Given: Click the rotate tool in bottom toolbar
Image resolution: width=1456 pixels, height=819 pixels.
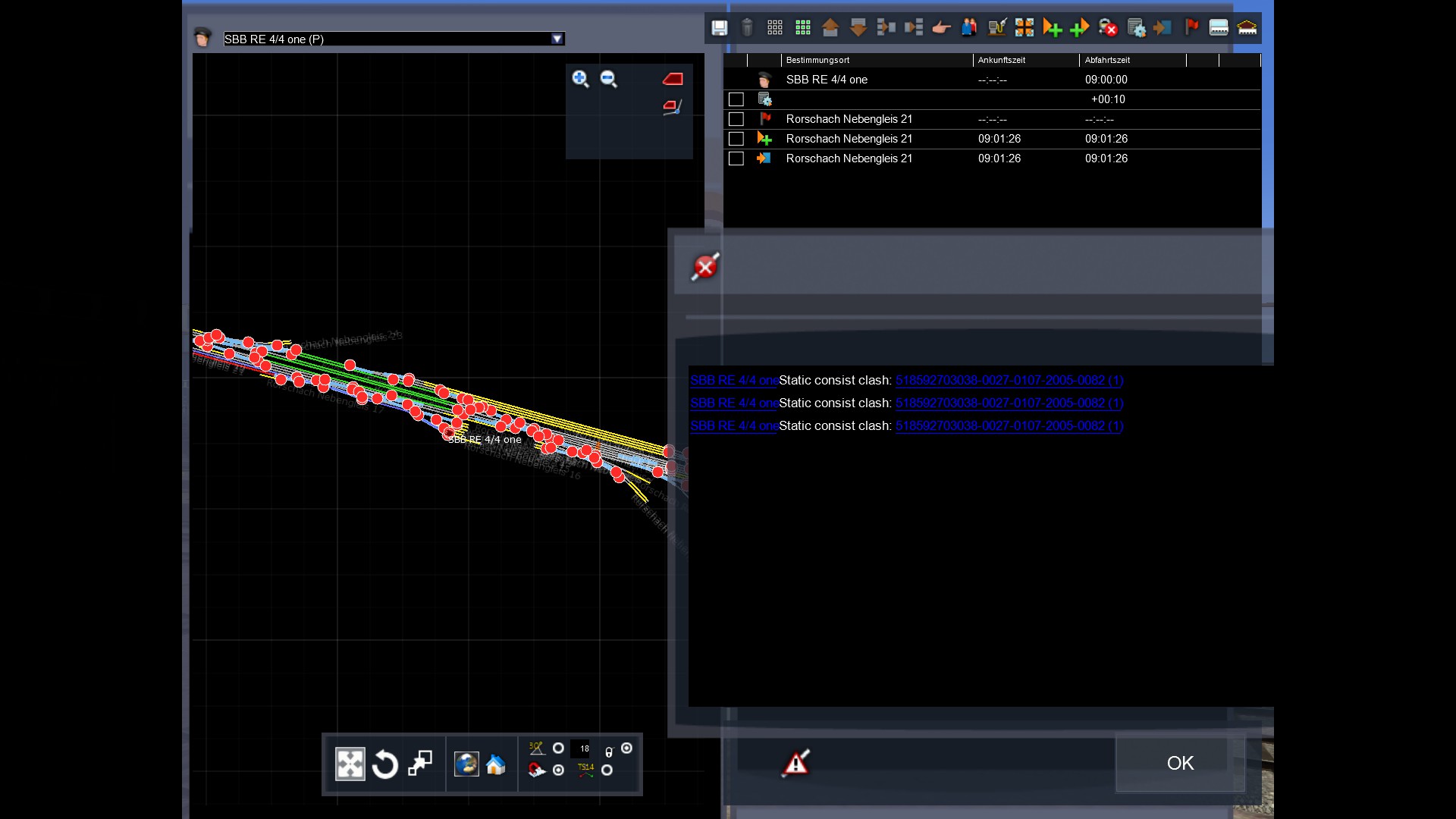Looking at the screenshot, I should 385,764.
